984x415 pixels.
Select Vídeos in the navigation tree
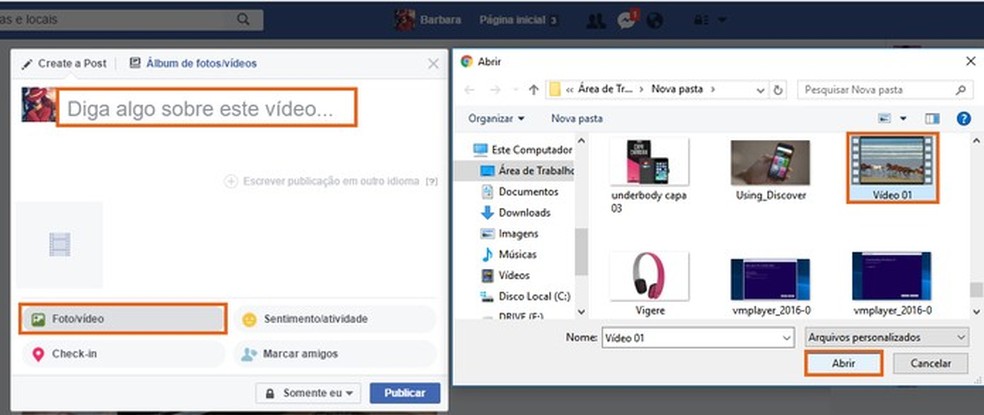coord(505,275)
